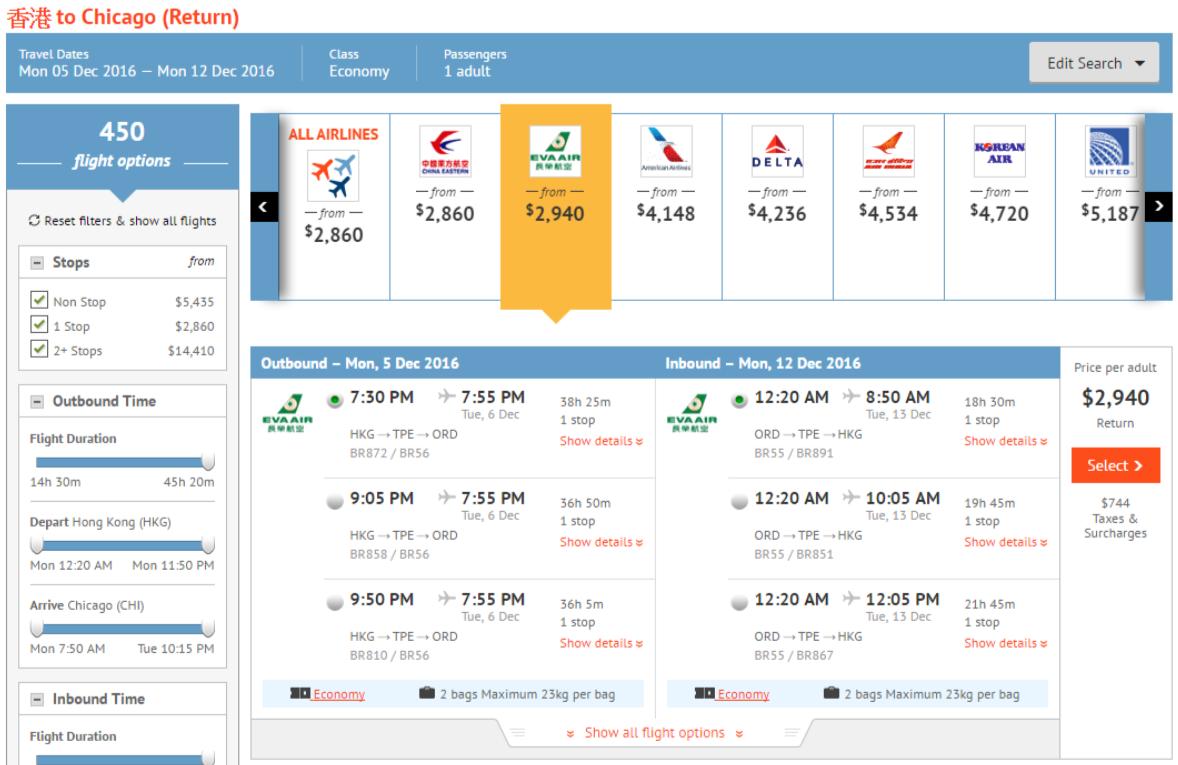The height and width of the screenshot is (765, 1178).
Task: Collapse the Outbound Time filter section
Action: [39, 402]
